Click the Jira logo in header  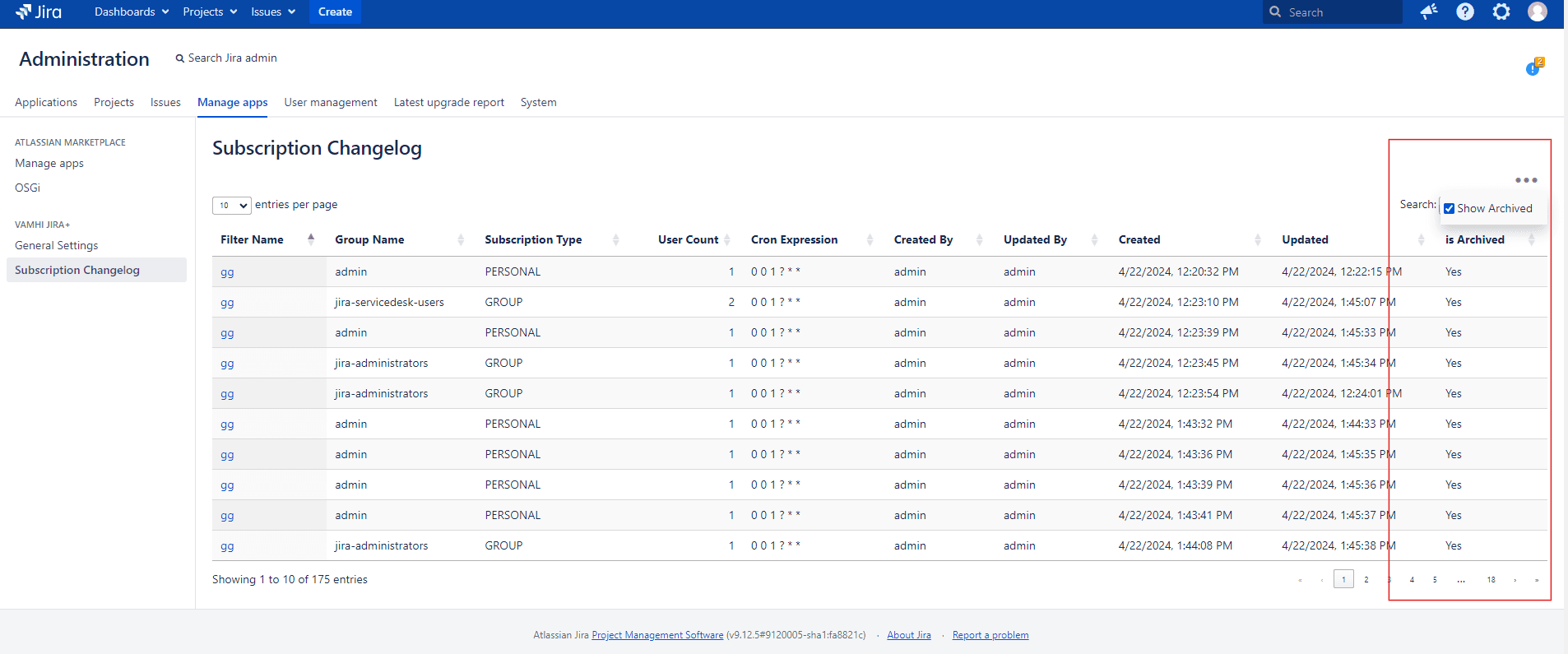[39, 12]
